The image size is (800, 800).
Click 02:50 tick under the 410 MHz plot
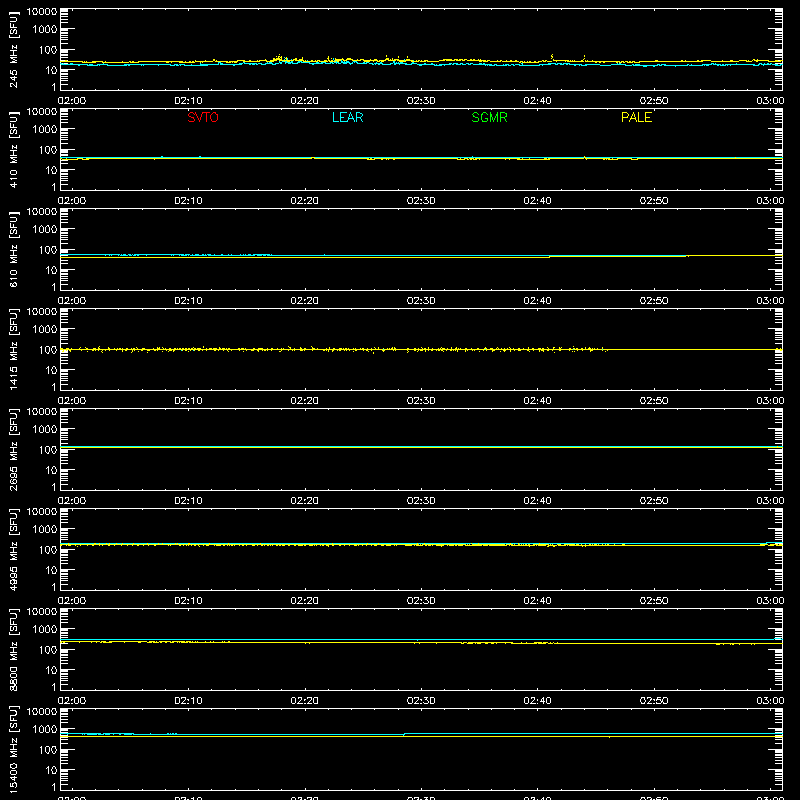click(654, 201)
